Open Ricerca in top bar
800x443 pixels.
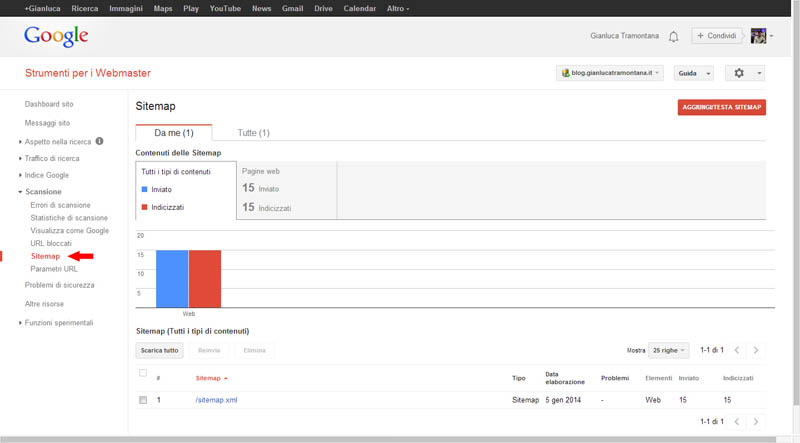(85, 8)
